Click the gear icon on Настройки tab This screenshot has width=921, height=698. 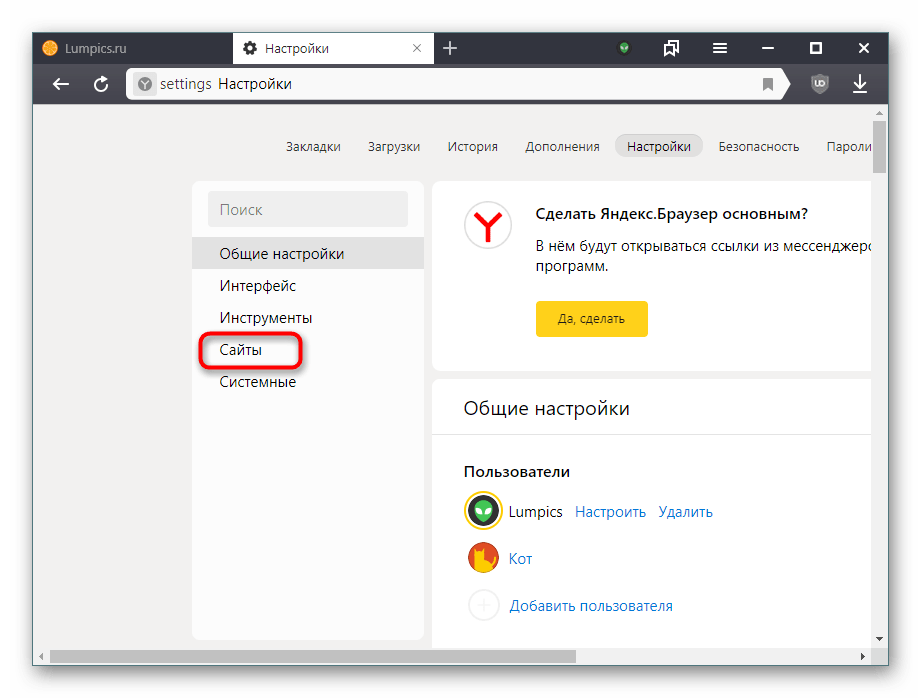click(250, 48)
